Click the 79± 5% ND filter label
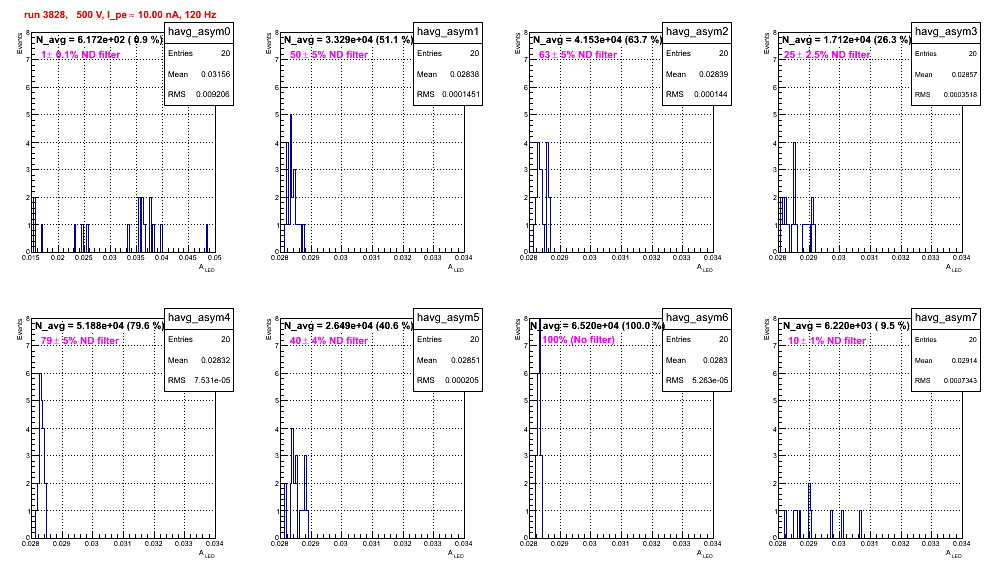The image size is (996, 572). point(80,341)
